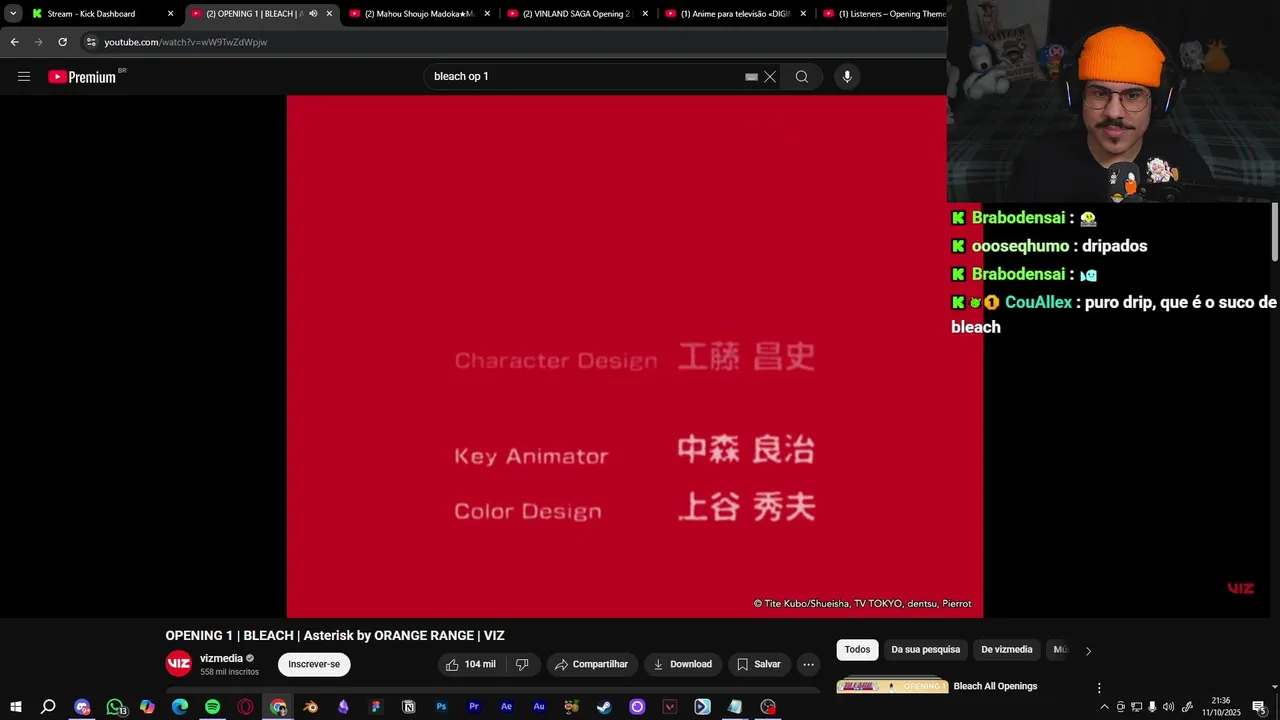1280x720 pixels.
Task: Show hidden system tray icons
Action: point(1104,707)
